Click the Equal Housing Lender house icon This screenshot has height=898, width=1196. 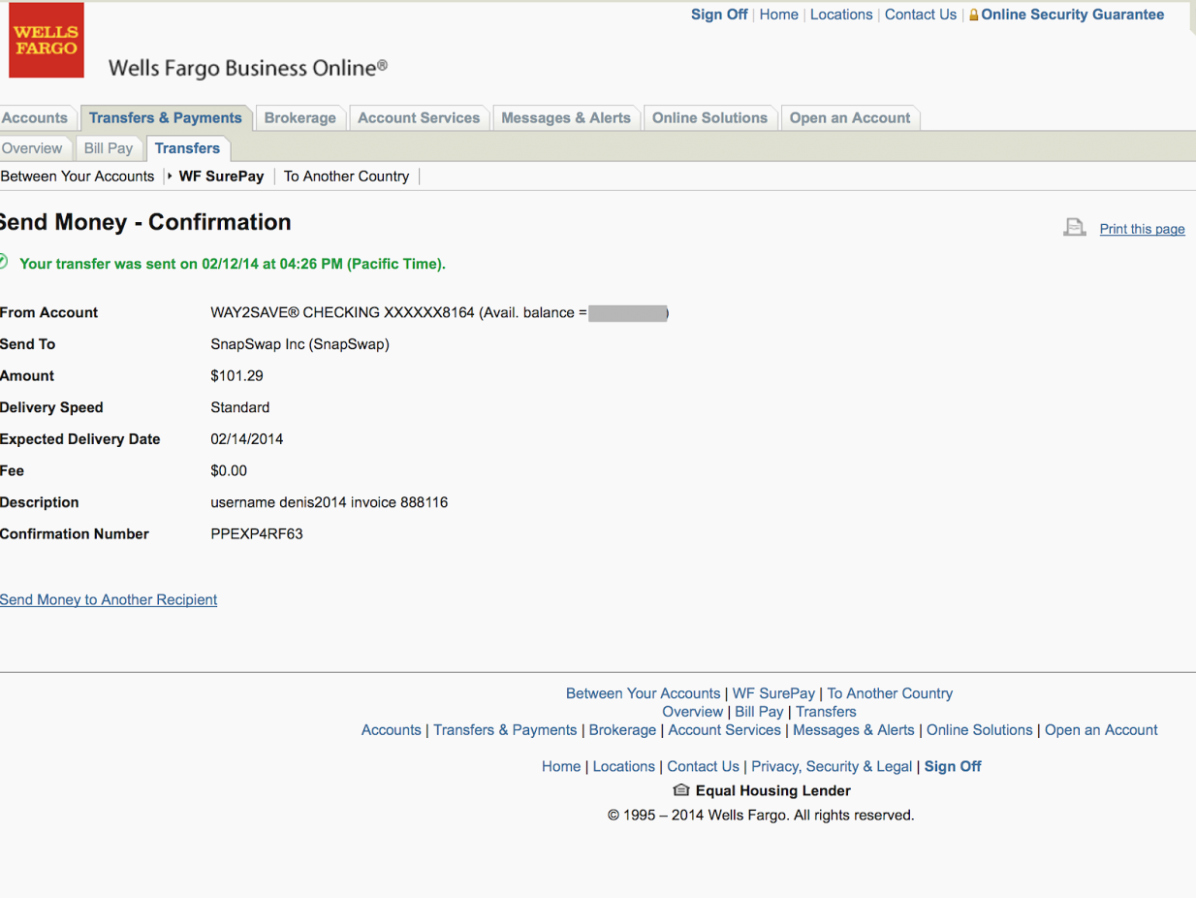pyautogui.click(x=681, y=790)
